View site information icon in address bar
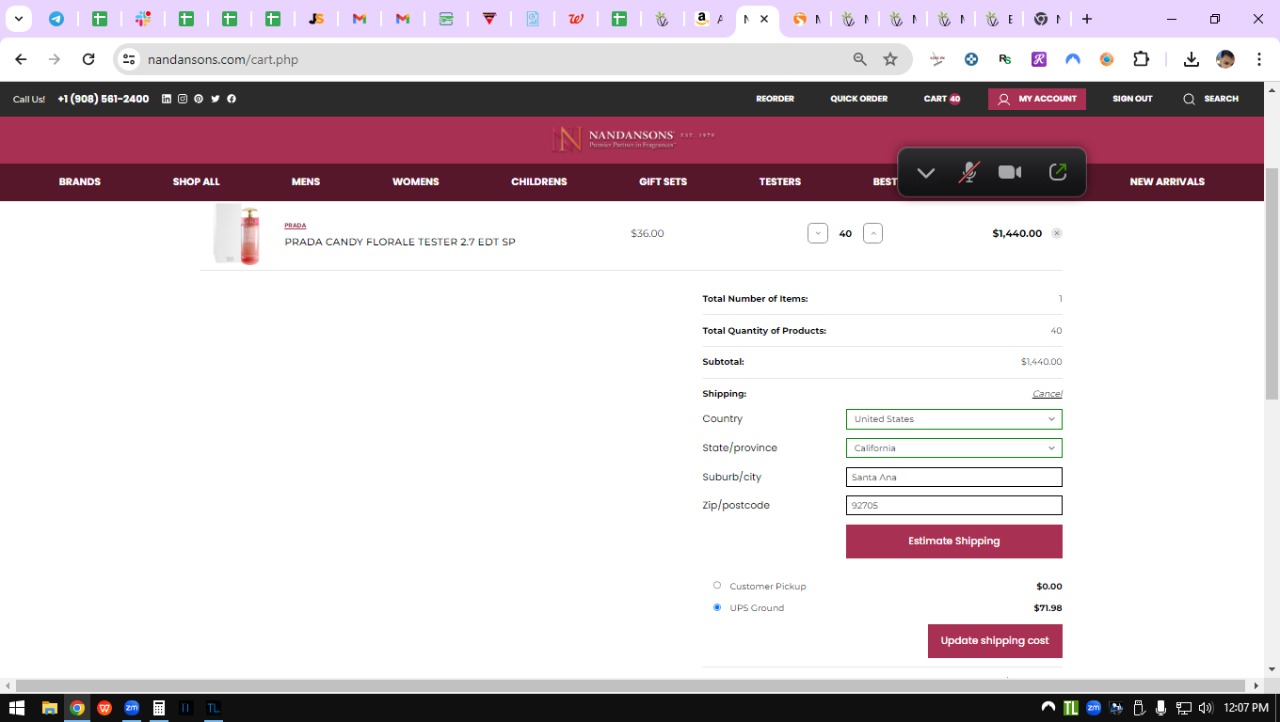The image size is (1280, 722). (128, 60)
